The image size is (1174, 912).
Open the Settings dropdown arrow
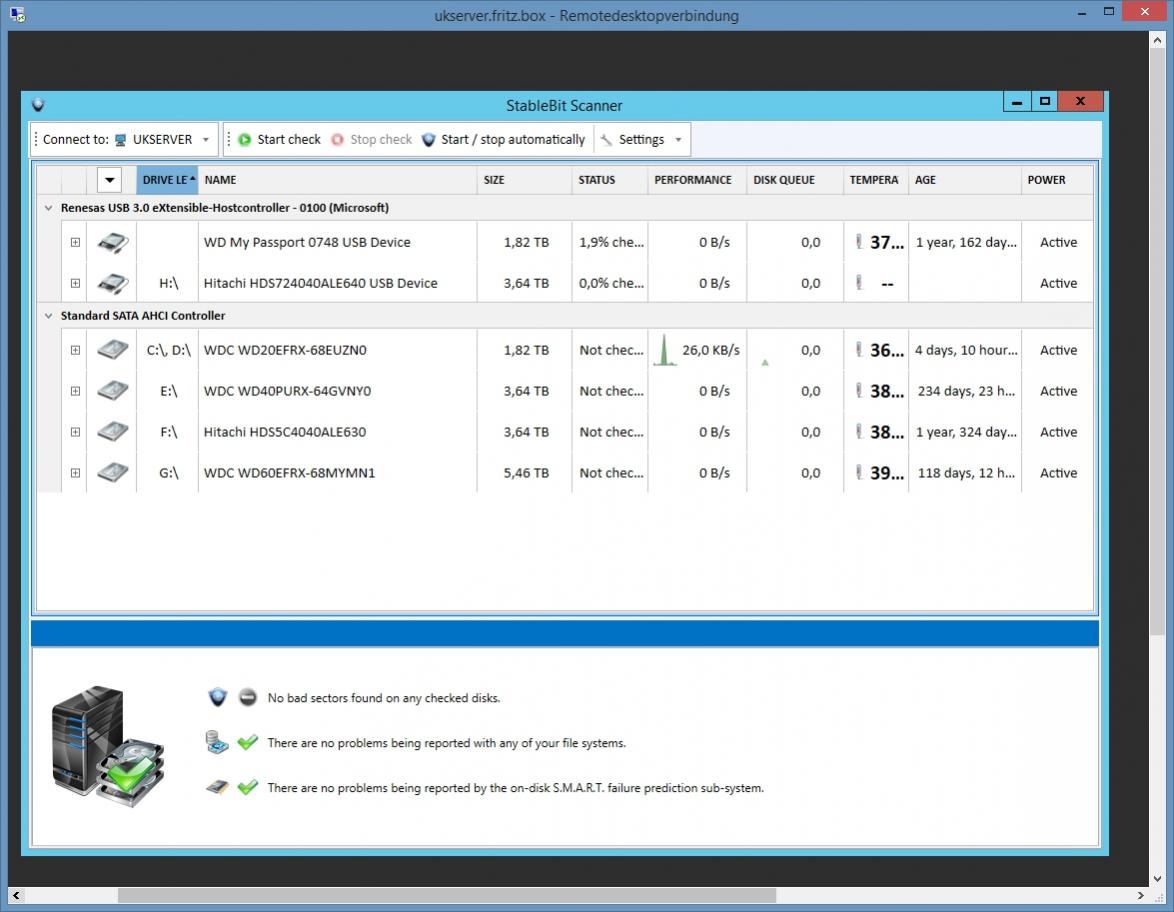[678, 140]
